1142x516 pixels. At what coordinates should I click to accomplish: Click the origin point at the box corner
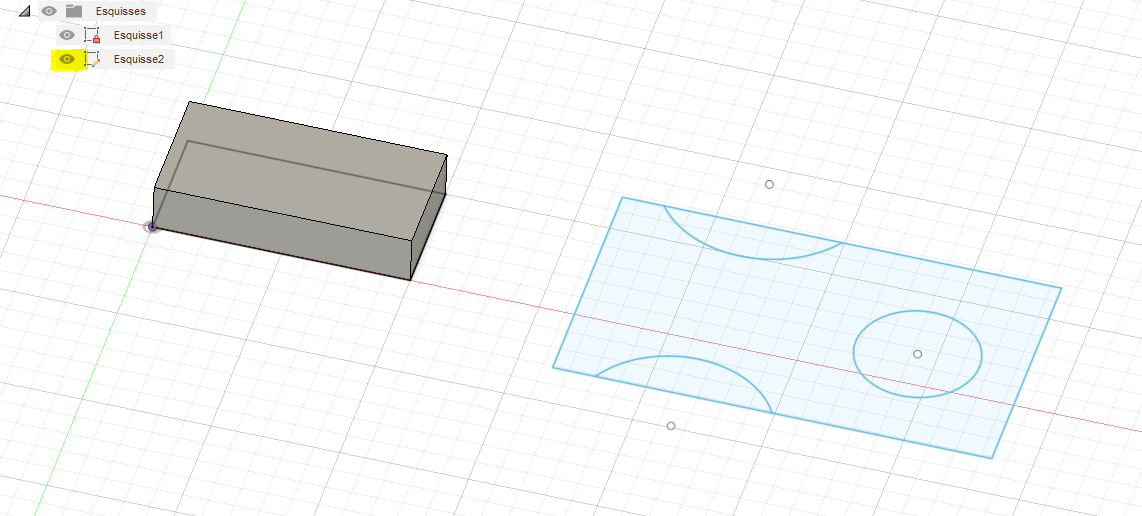point(152,227)
